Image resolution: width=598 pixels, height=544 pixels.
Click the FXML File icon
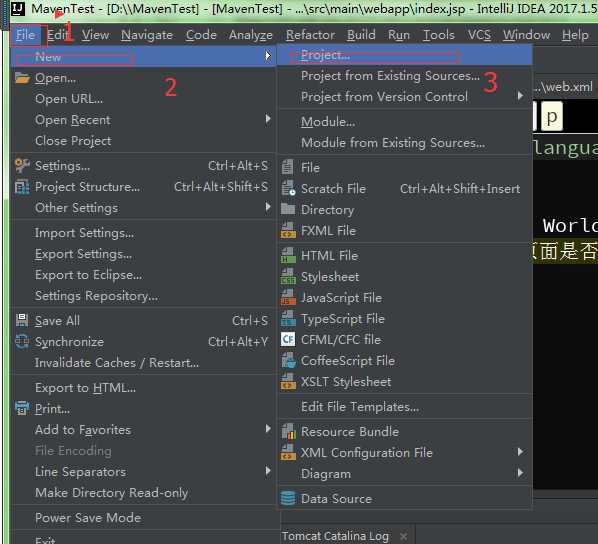[x=288, y=230]
